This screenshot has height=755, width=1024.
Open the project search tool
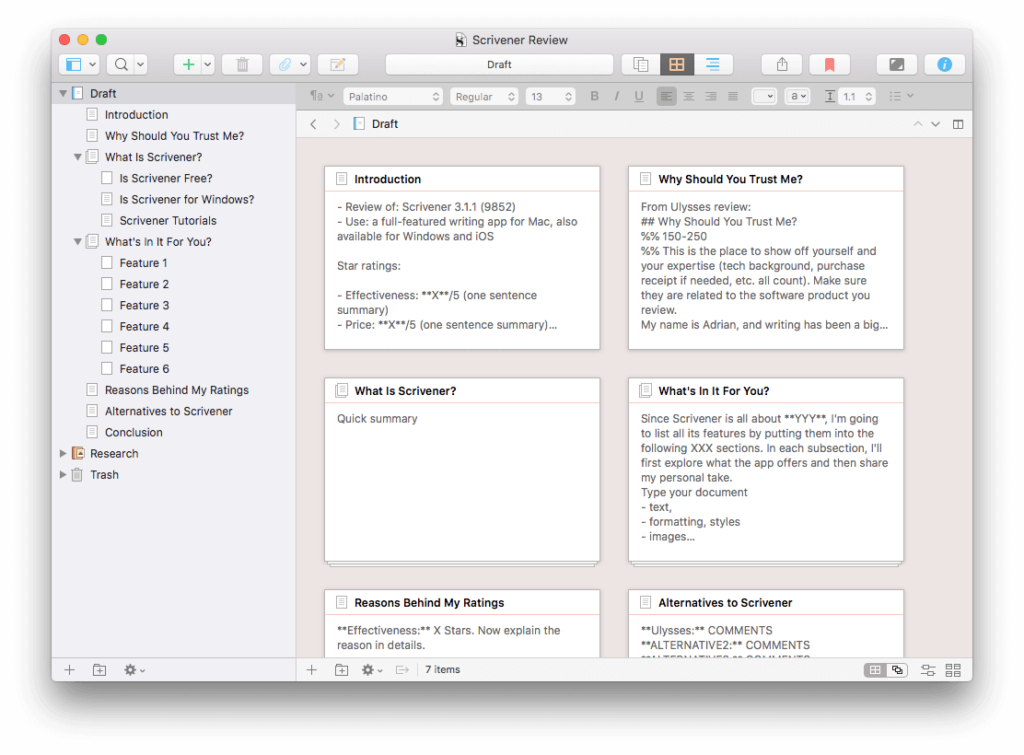(x=121, y=65)
